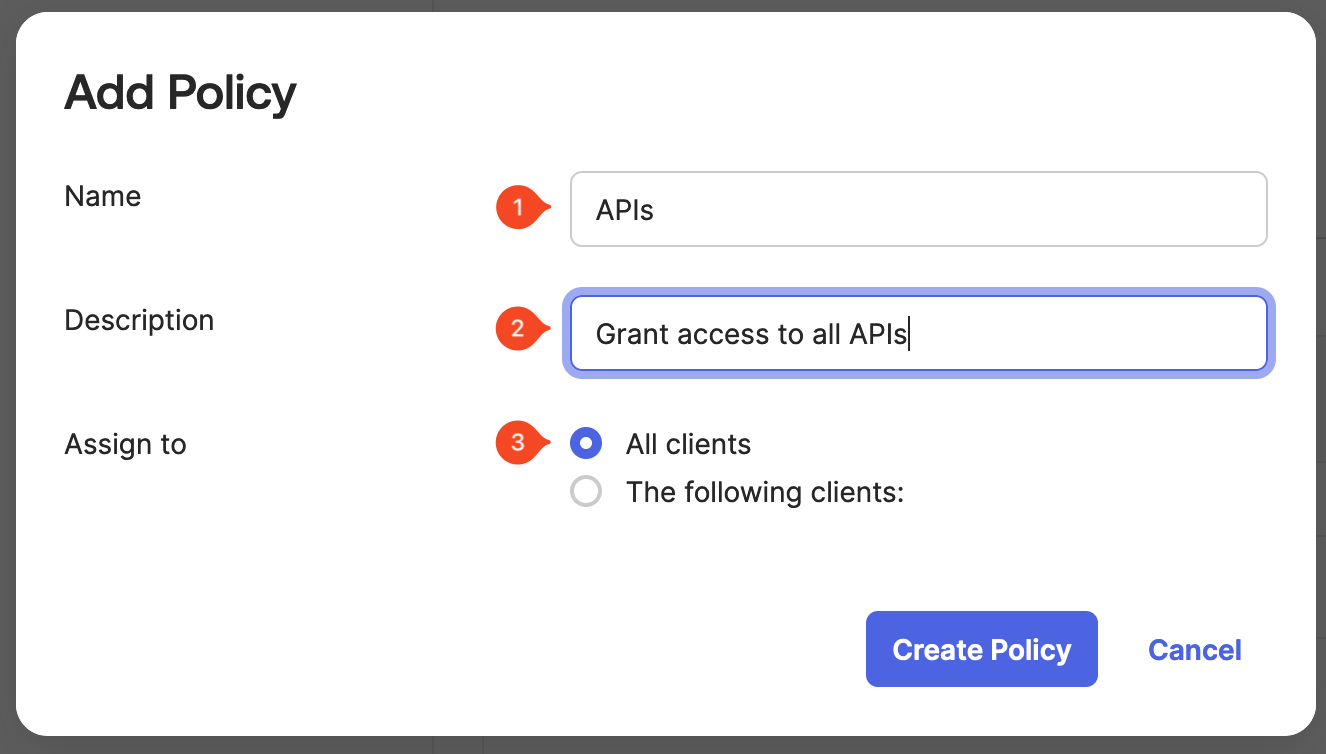The width and height of the screenshot is (1326, 754).
Task: Click the callout pointing at Assign to options
Action: coord(519,443)
